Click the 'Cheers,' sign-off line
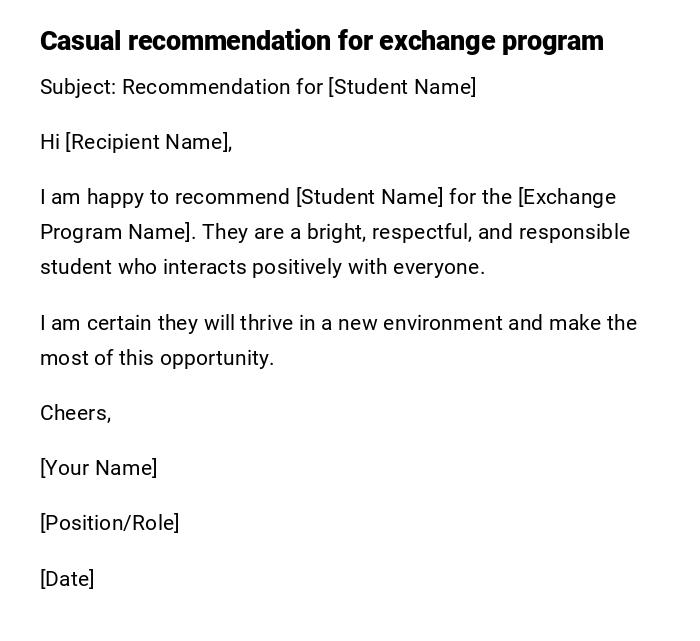 (x=75, y=413)
